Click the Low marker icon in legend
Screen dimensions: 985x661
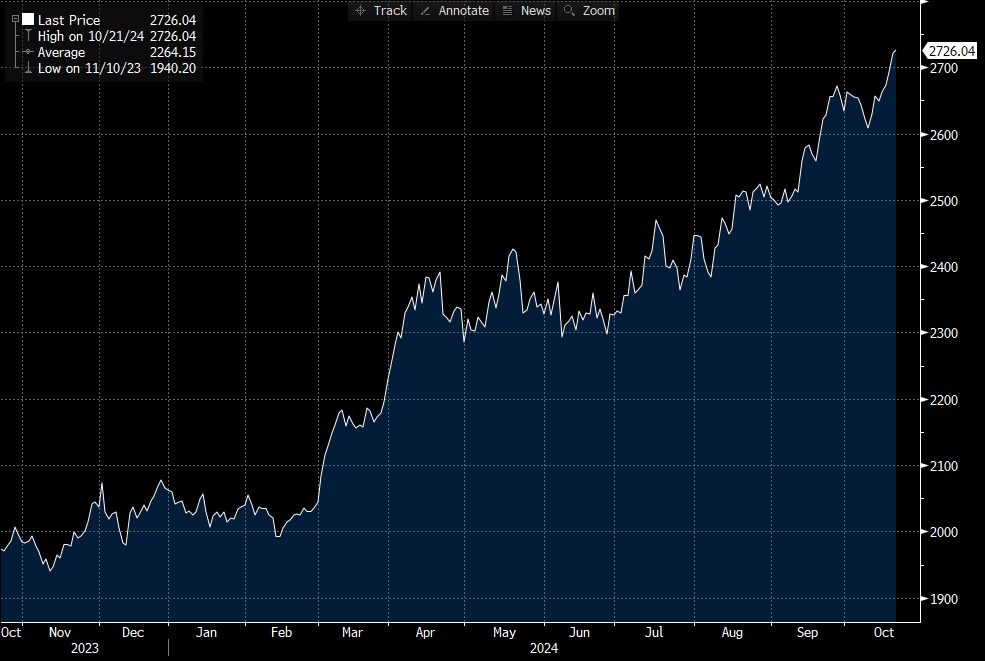pyautogui.click(x=28, y=68)
